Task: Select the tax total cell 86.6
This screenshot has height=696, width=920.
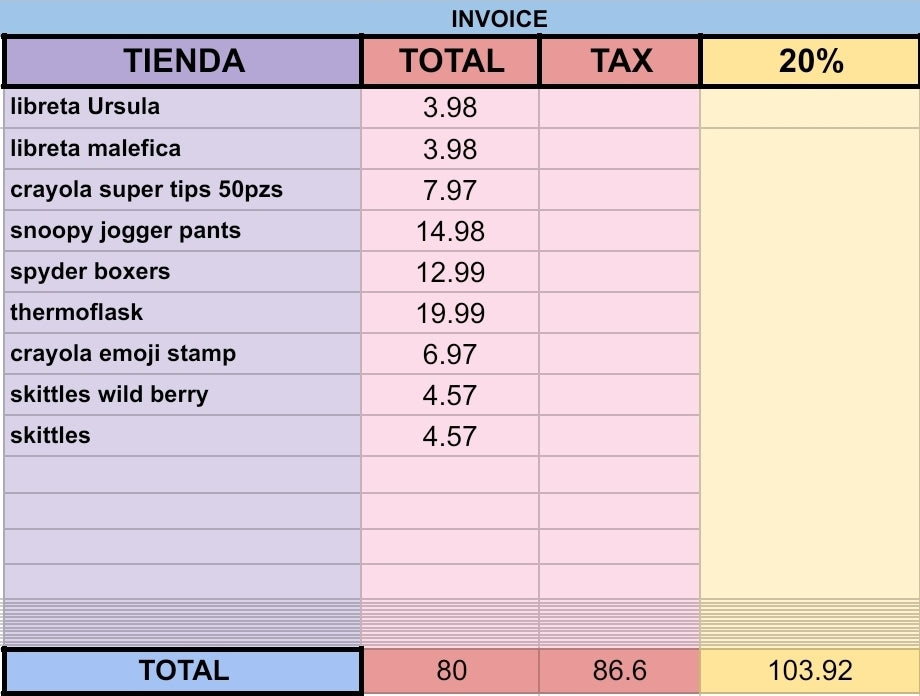Action: (x=620, y=670)
